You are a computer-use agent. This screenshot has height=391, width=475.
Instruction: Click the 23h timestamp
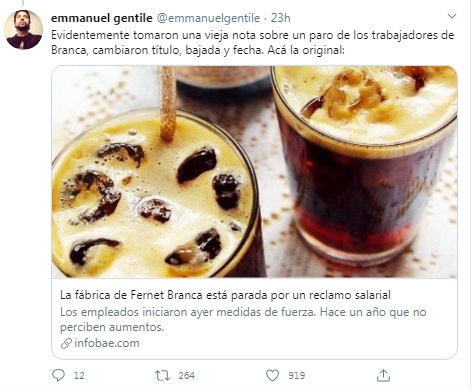tap(280, 18)
